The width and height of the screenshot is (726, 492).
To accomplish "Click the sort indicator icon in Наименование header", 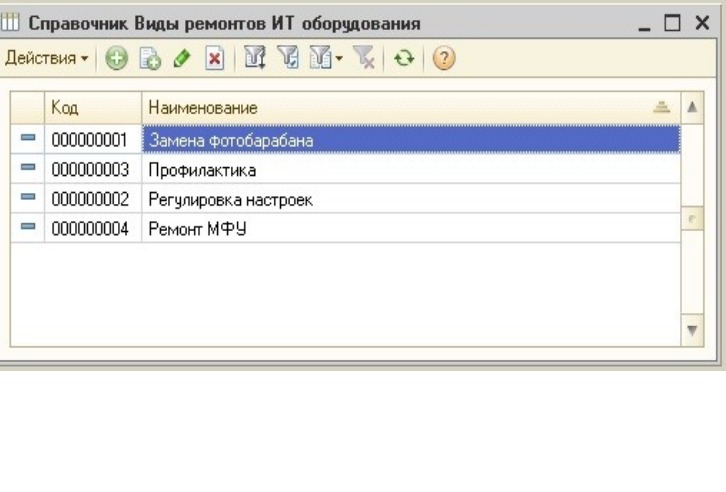I will pyautogui.click(x=662, y=107).
